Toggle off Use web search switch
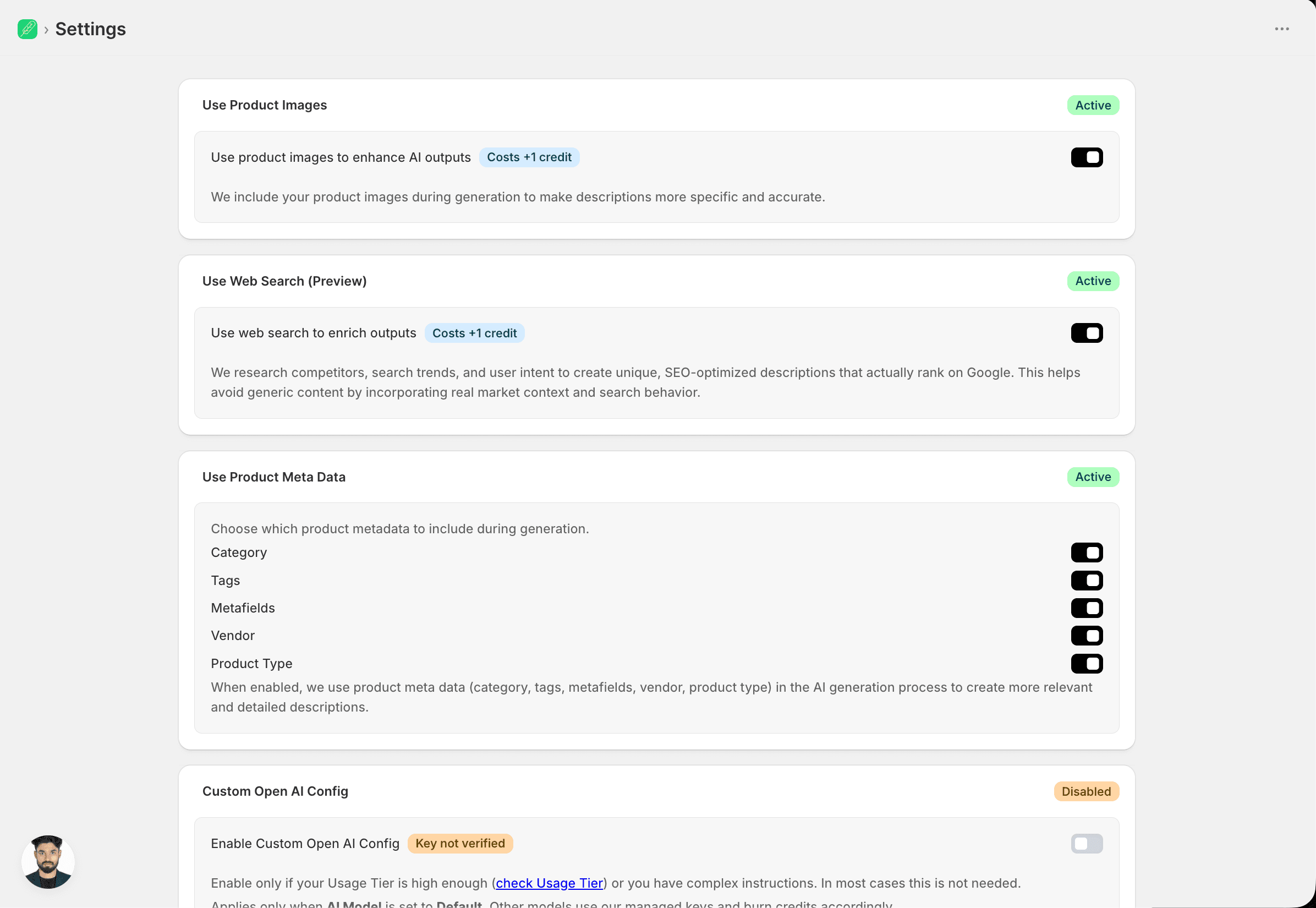This screenshot has width=1316, height=908. [x=1087, y=333]
